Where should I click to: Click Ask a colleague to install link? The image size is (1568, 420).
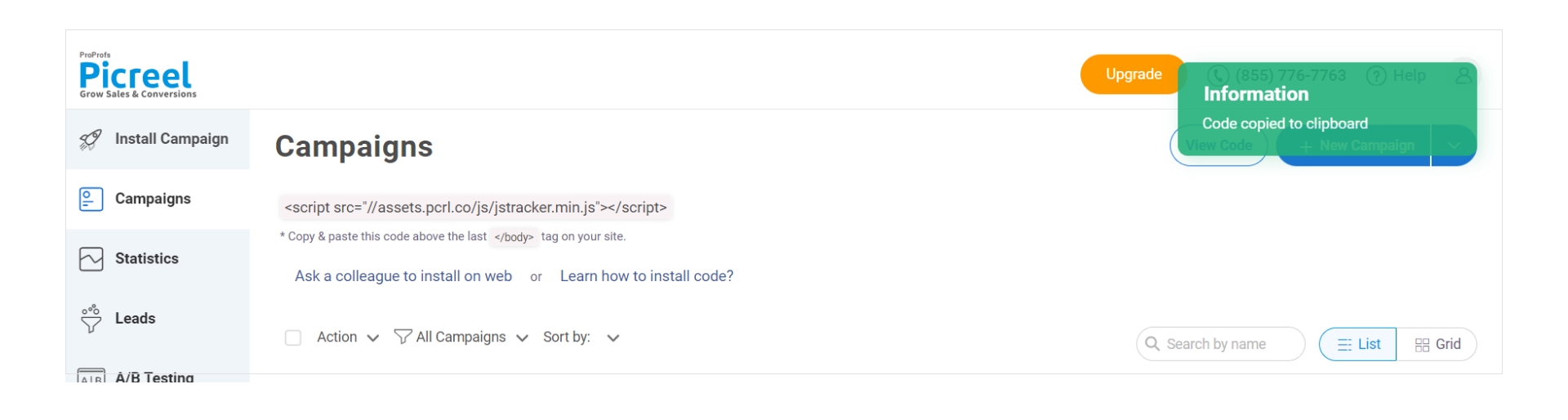(x=403, y=276)
